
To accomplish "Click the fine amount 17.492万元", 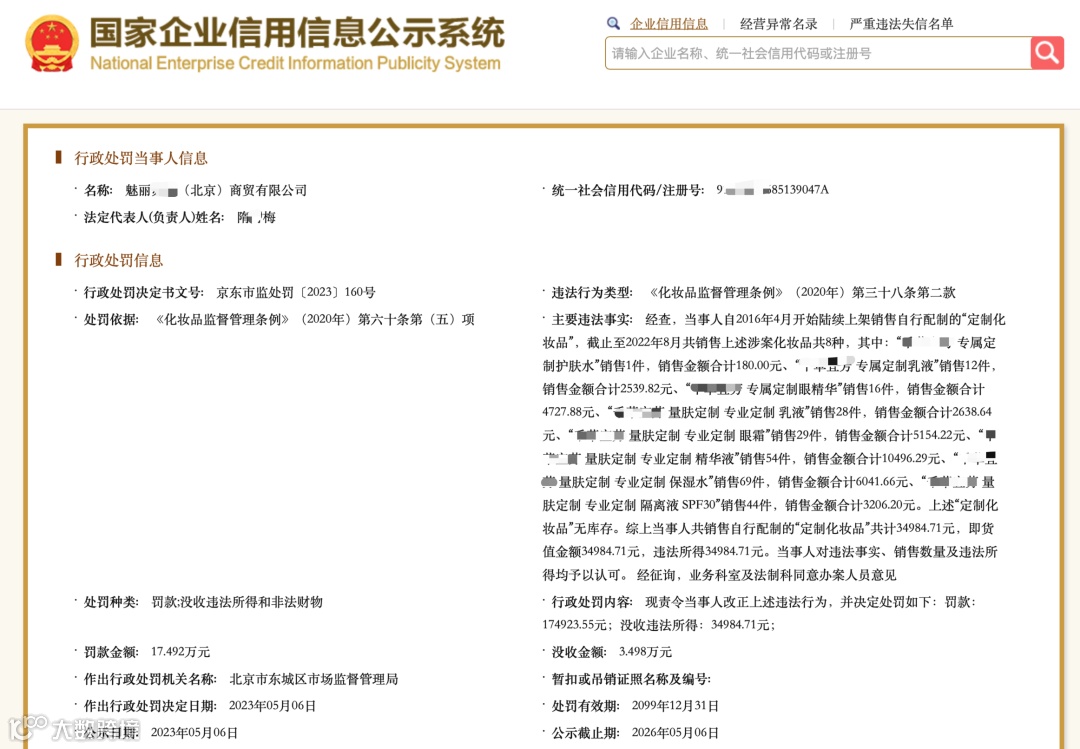I will click(180, 651).
